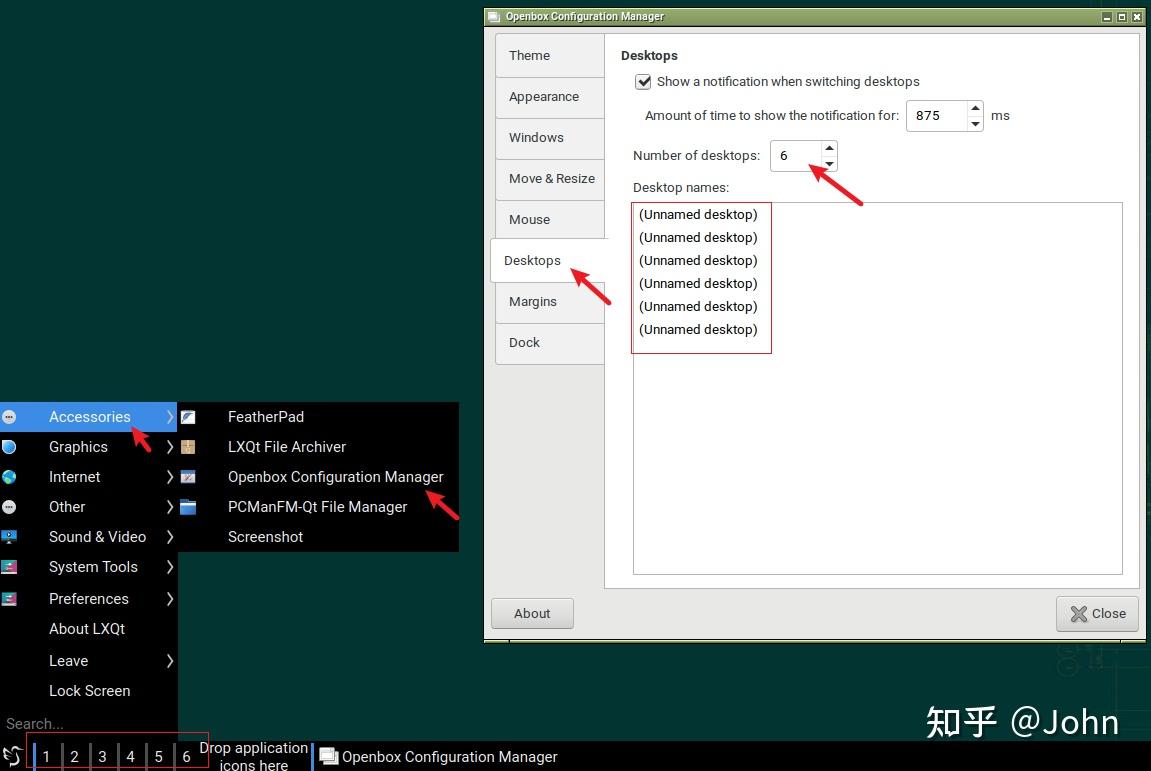Decrease number of desktops with down arrow
Viewport: 1151px width, 771px height.
point(829,164)
